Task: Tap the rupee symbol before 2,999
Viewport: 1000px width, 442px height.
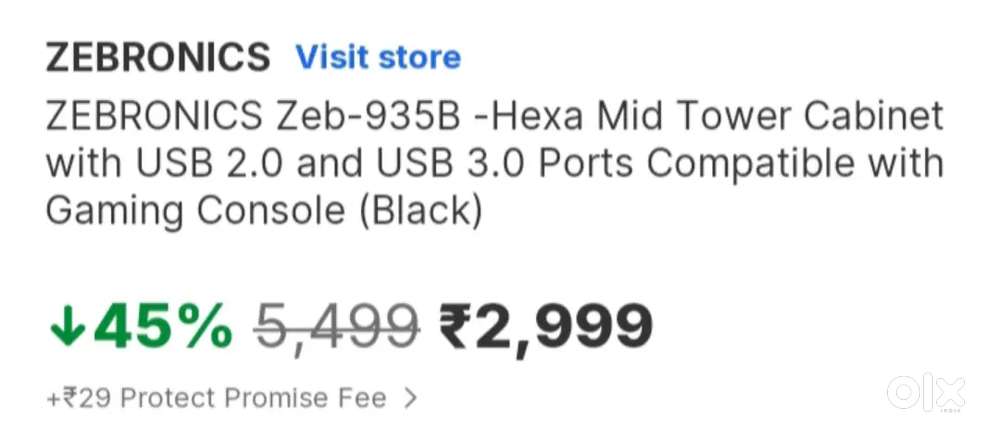Action: click(457, 327)
